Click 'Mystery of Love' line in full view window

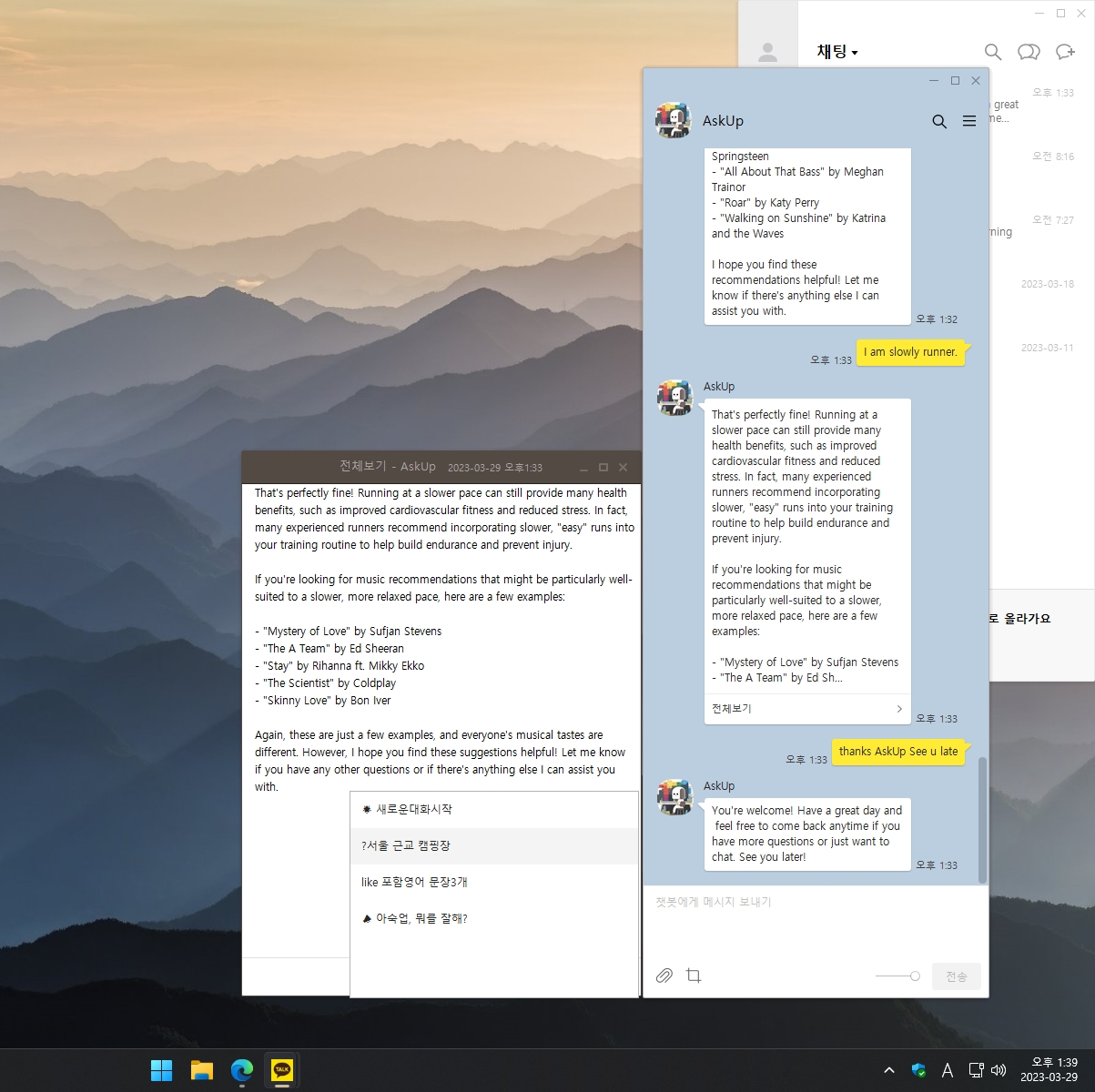348,632
